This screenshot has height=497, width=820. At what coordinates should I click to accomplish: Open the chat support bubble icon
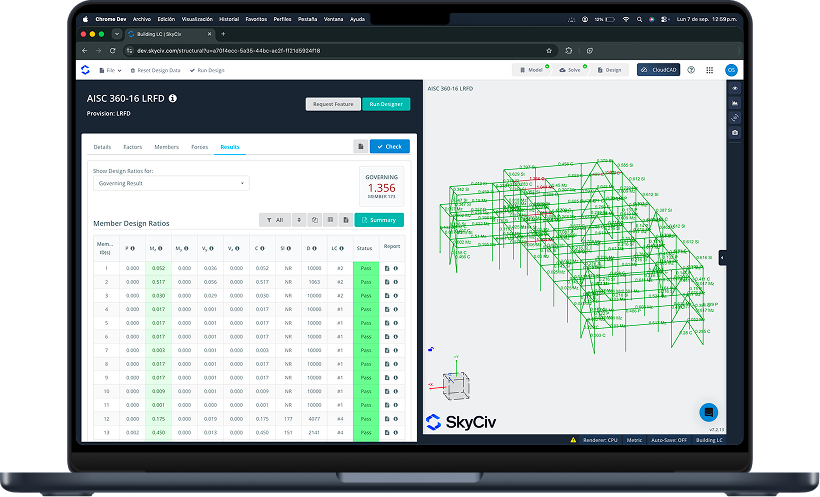[709, 412]
